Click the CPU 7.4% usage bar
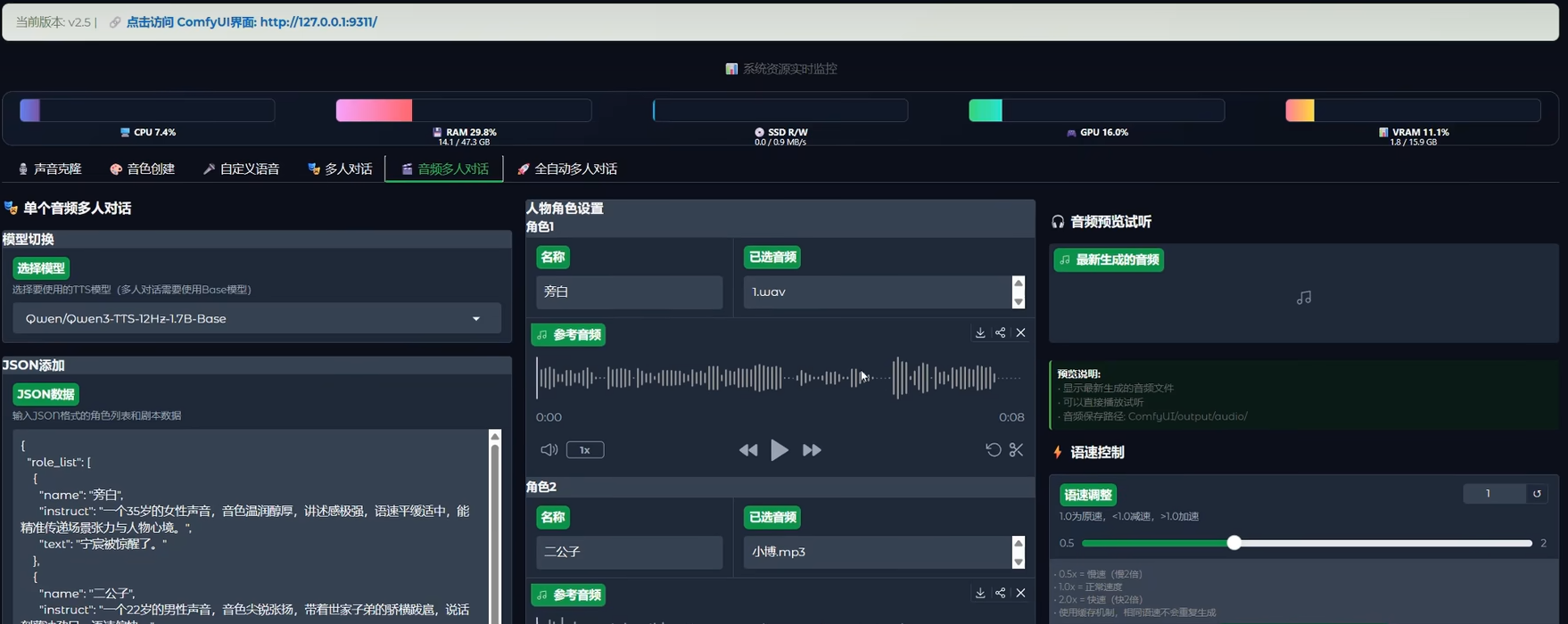 point(147,111)
